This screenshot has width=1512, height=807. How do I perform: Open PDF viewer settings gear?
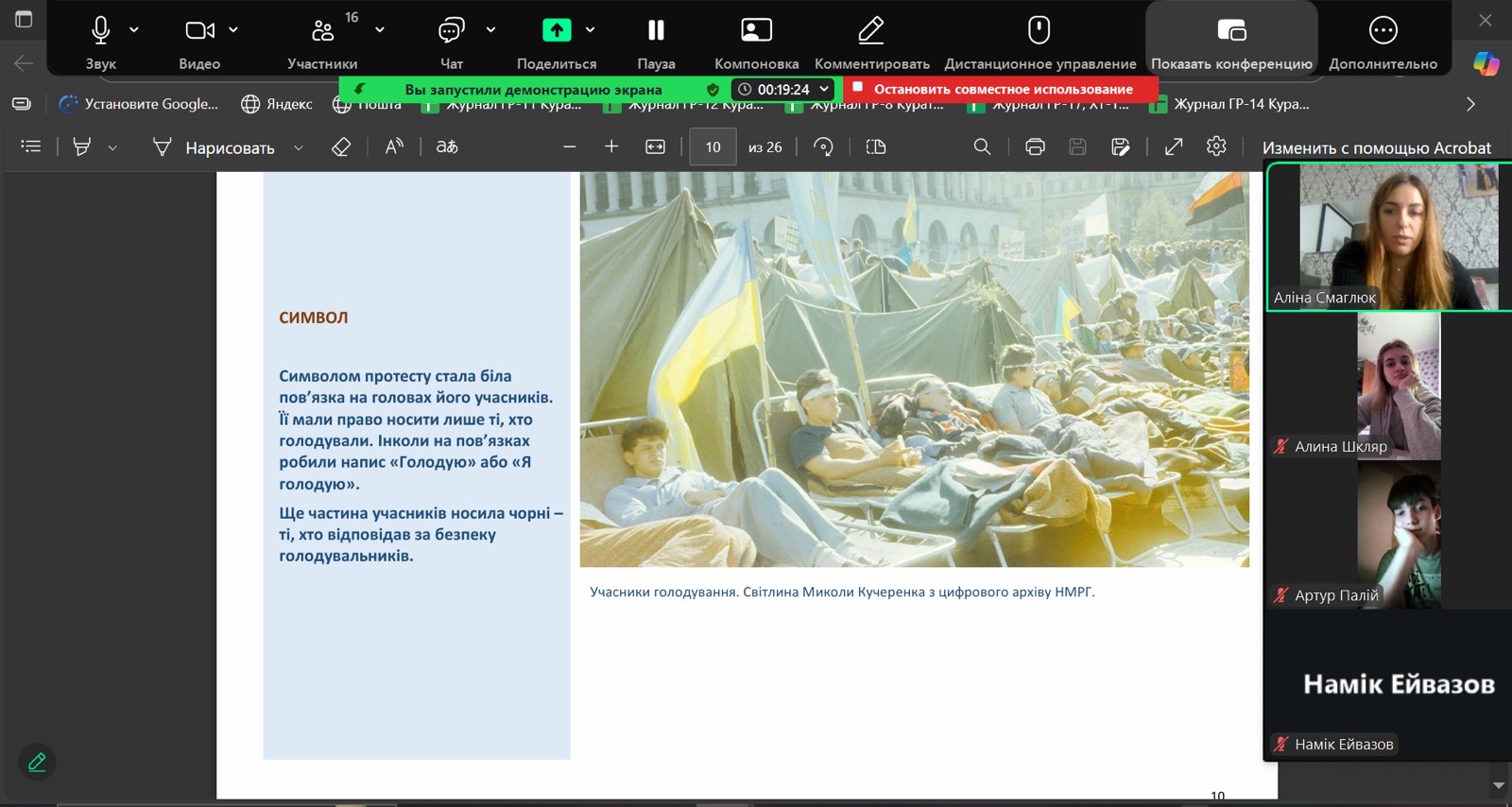1216,146
